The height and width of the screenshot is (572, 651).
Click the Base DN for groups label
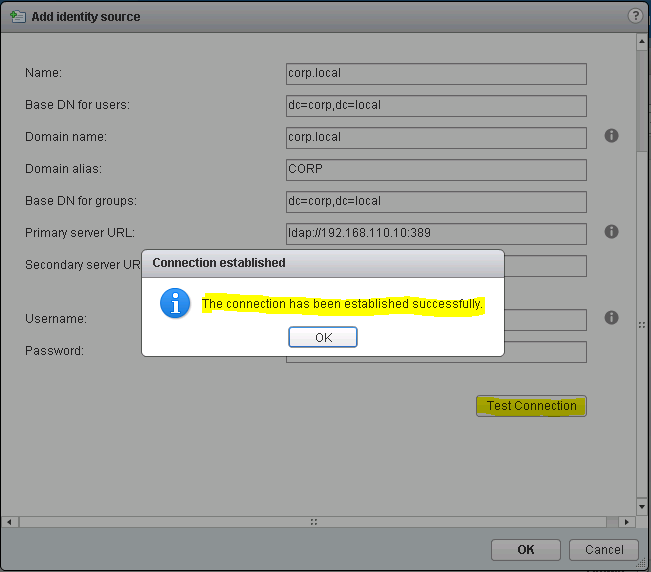[81, 201]
